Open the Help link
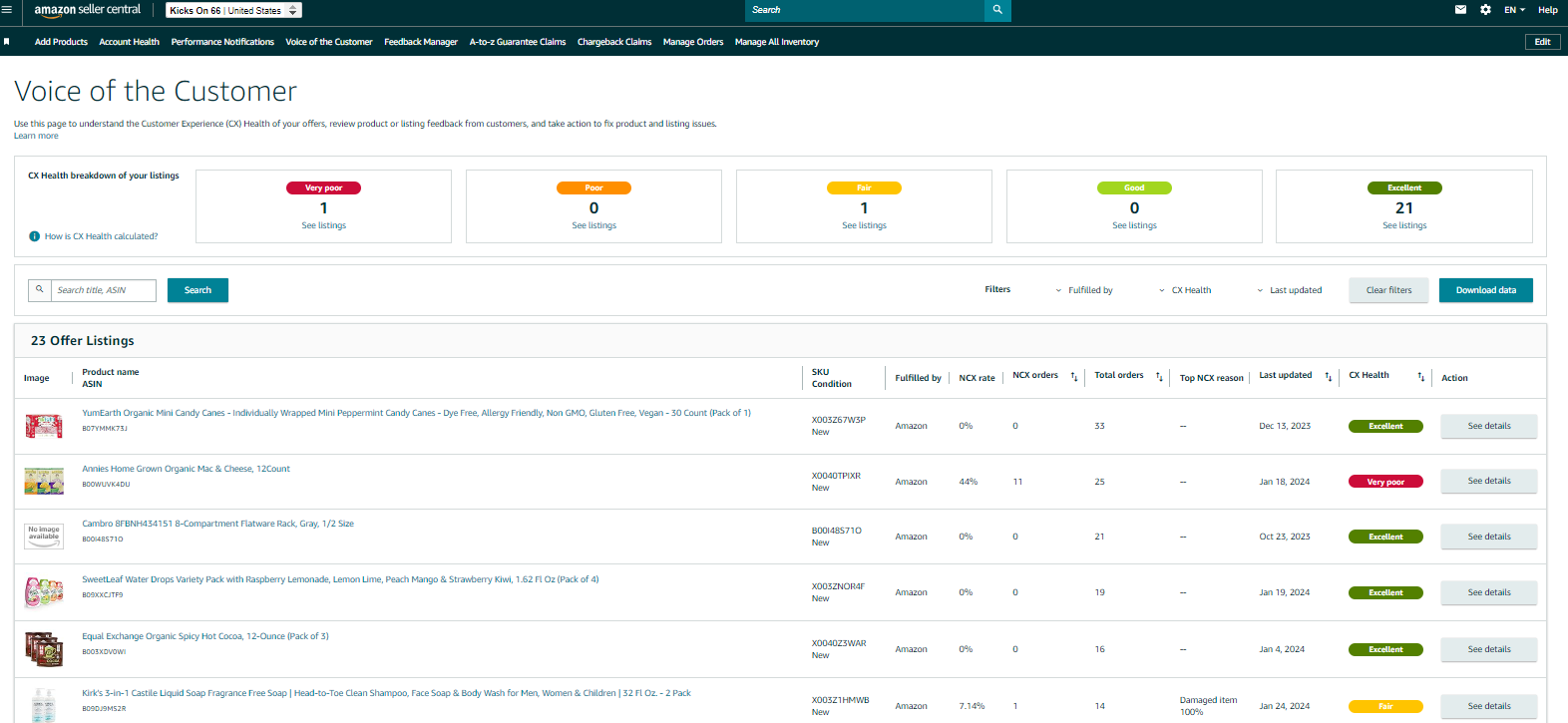This screenshot has height=723, width=1568. (x=1547, y=10)
